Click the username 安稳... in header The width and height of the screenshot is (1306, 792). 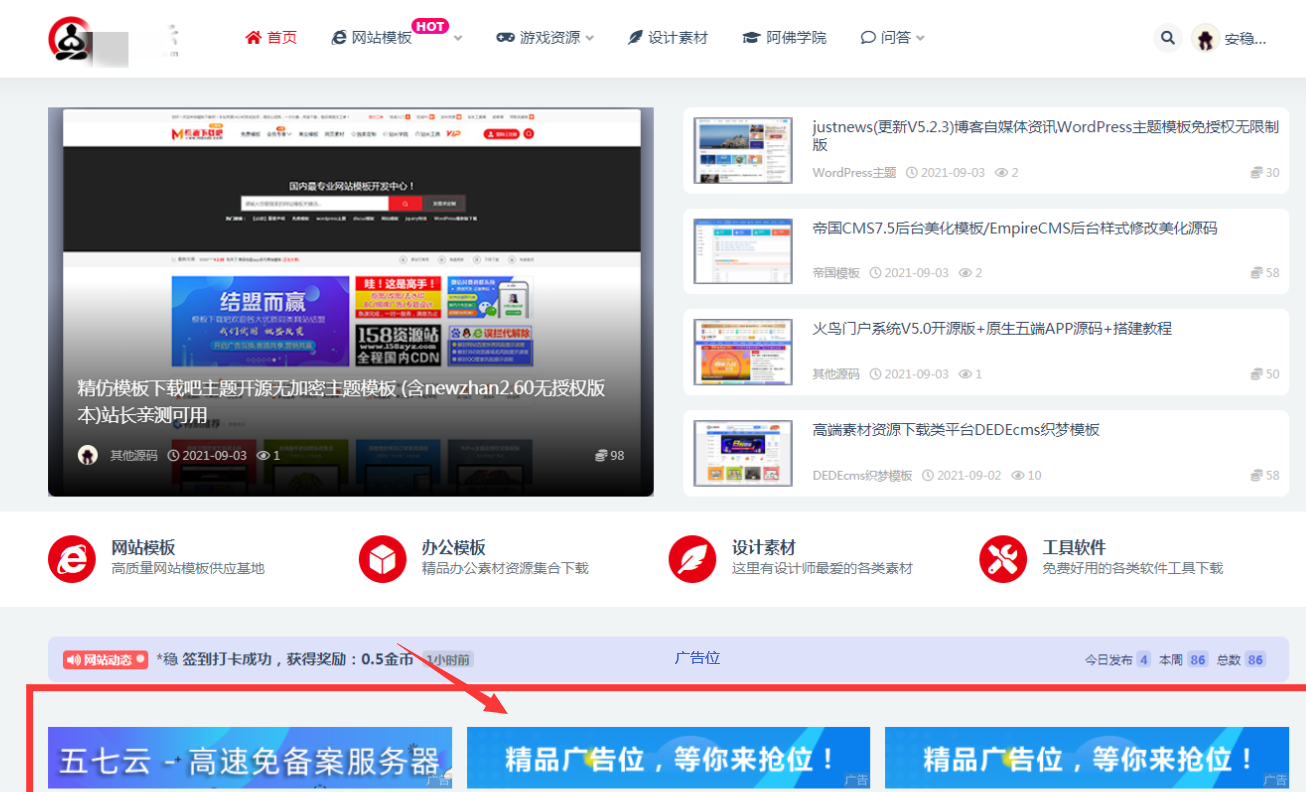click(x=1246, y=39)
